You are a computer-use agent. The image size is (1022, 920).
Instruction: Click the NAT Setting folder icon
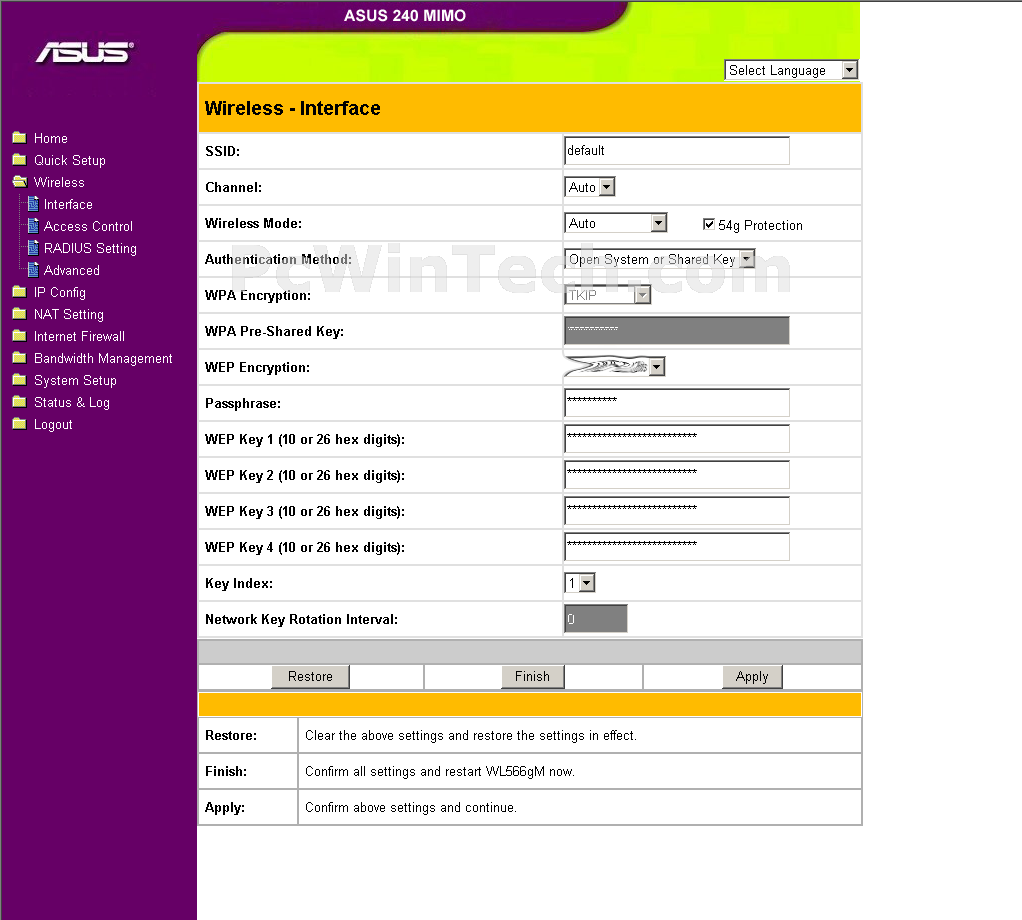click(20, 314)
